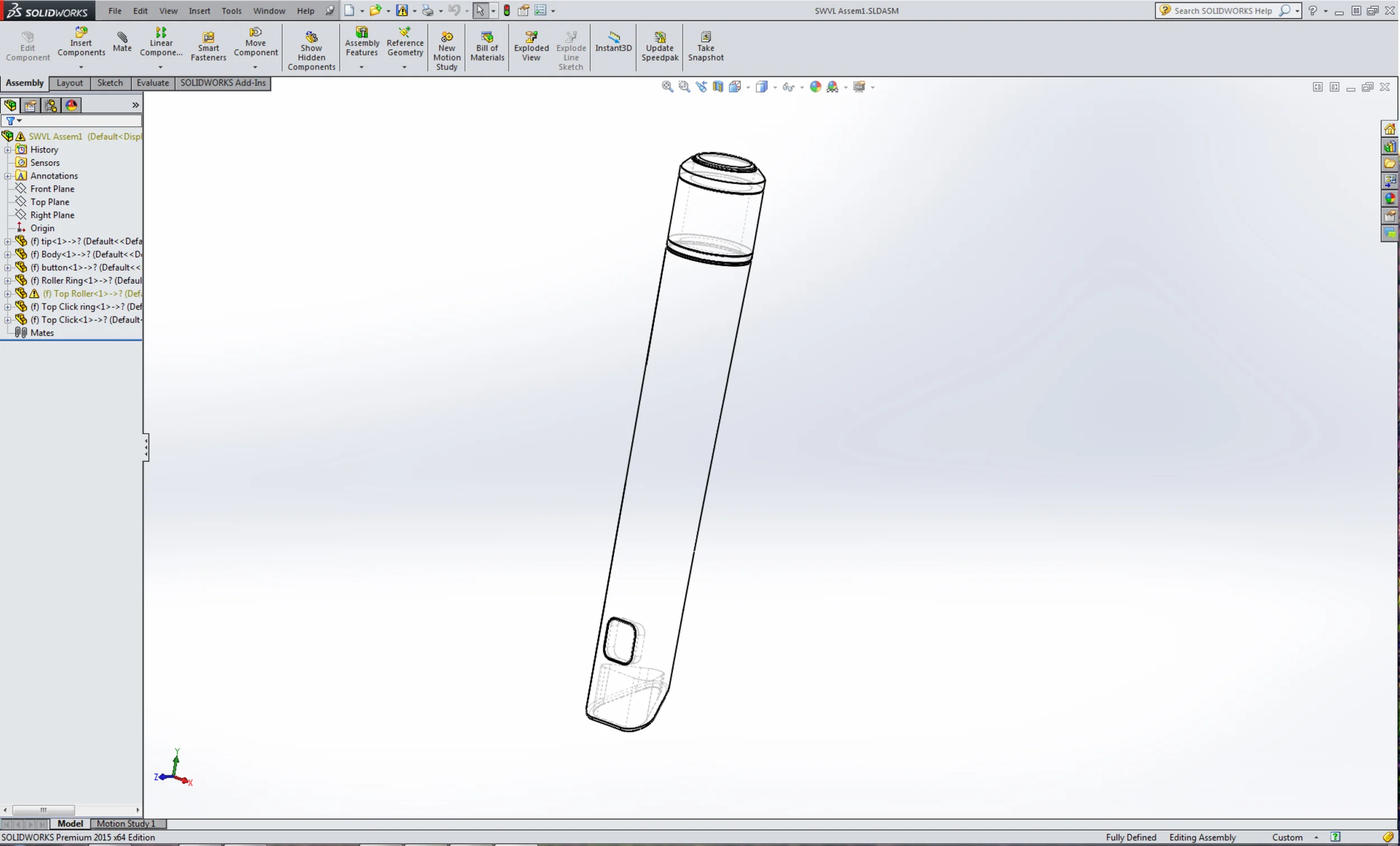Expand the History tree node
Viewport: 1400px width, 846px height.
coord(7,150)
